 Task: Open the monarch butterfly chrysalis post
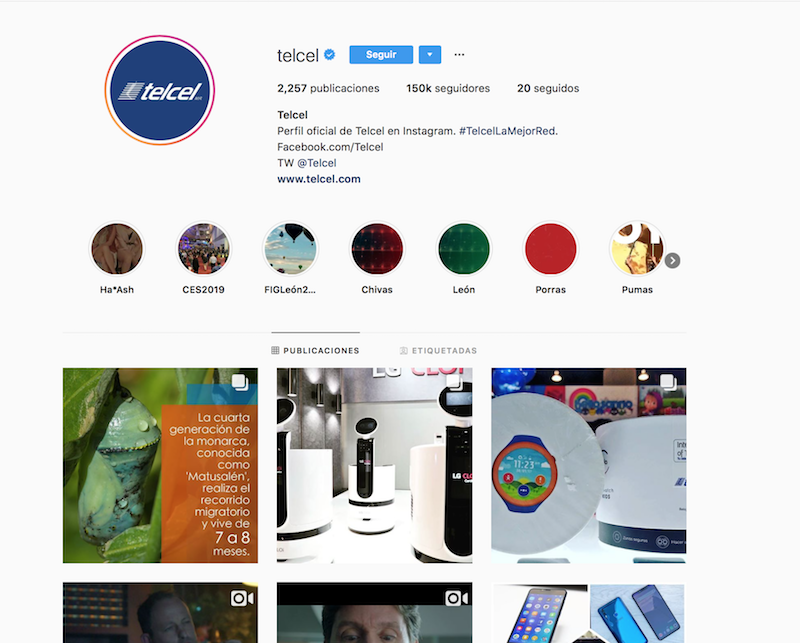click(x=160, y=465)
